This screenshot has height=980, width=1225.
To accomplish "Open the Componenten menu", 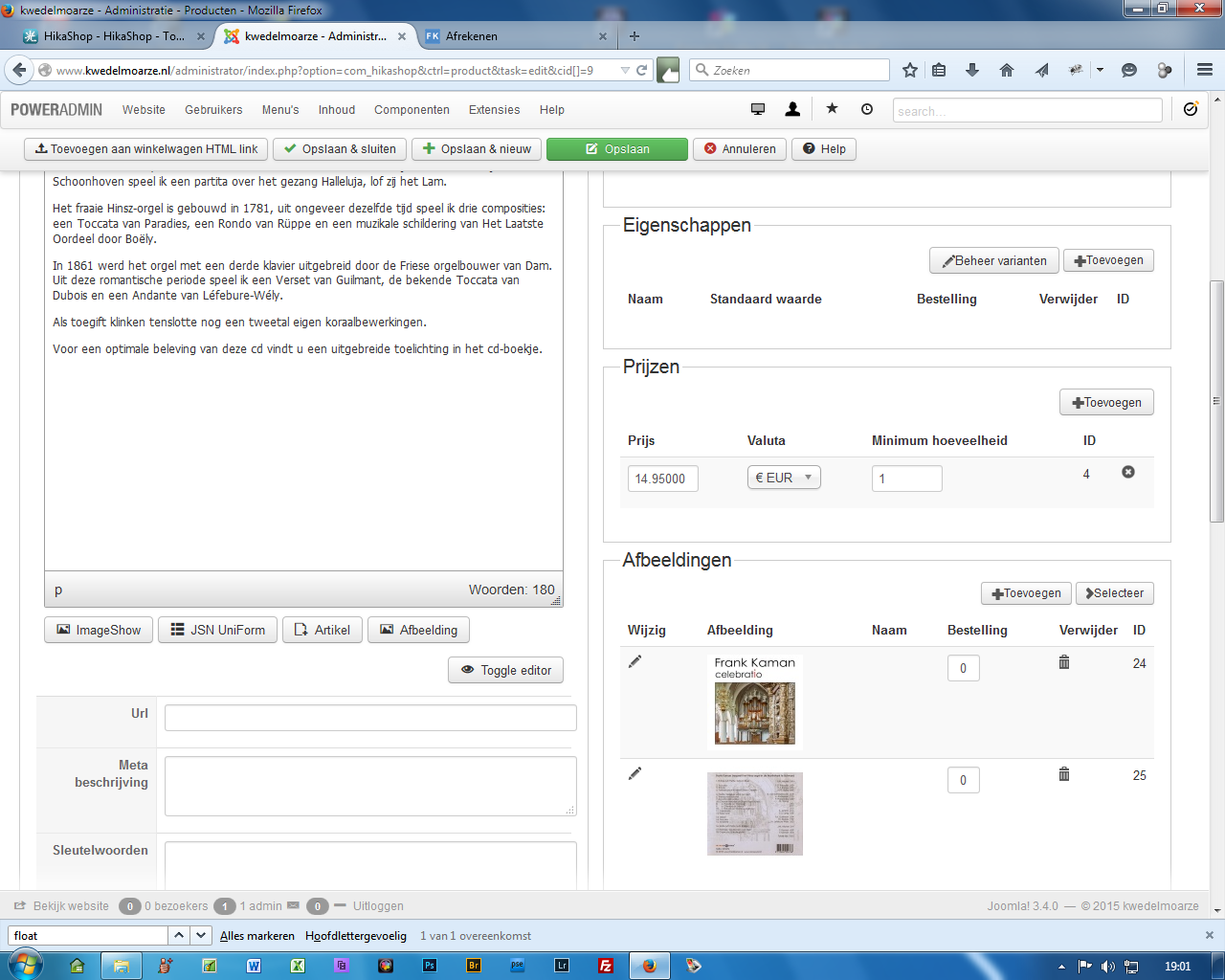I will 412,109.
